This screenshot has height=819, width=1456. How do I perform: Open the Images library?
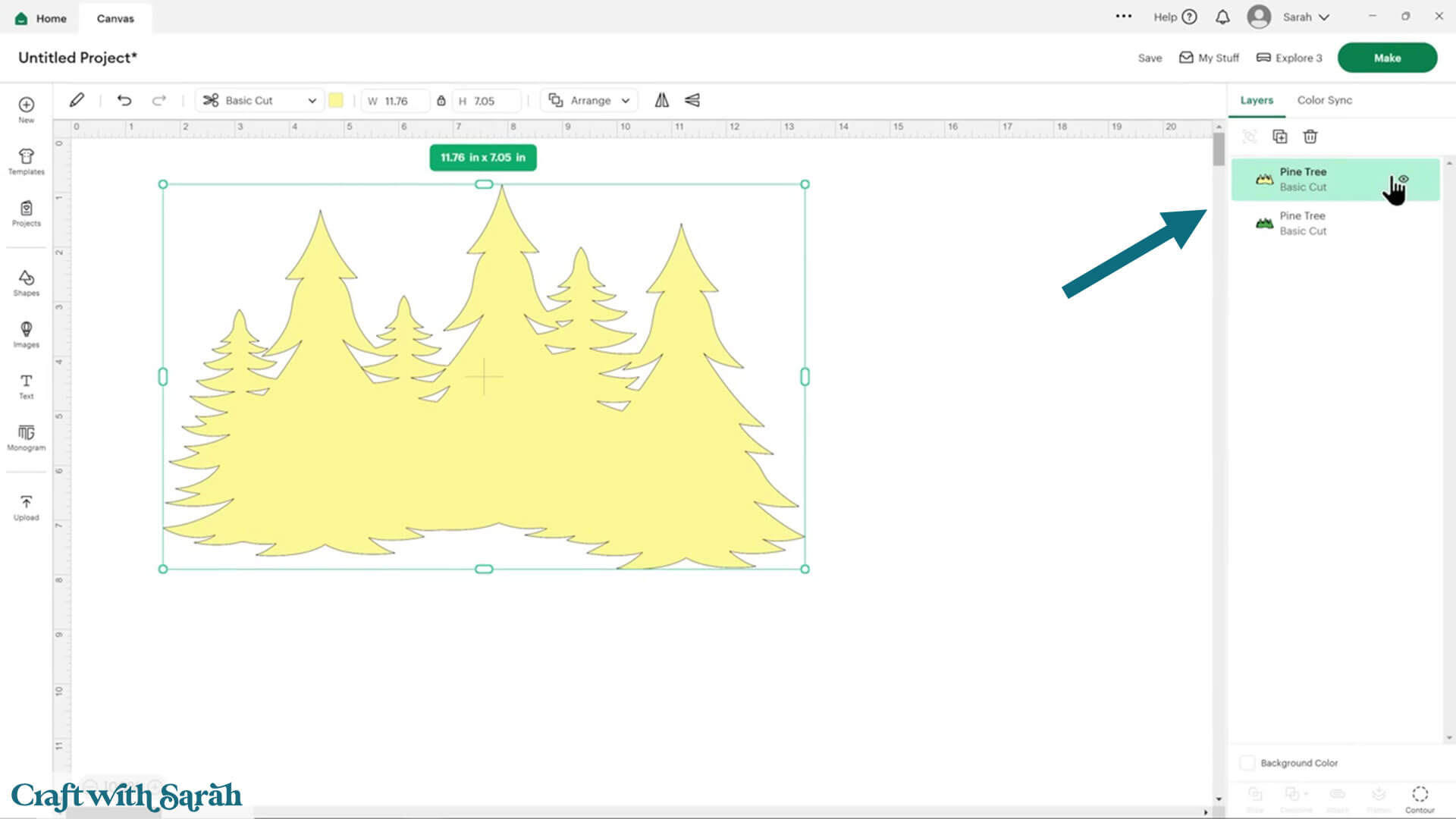click(26, 334)
